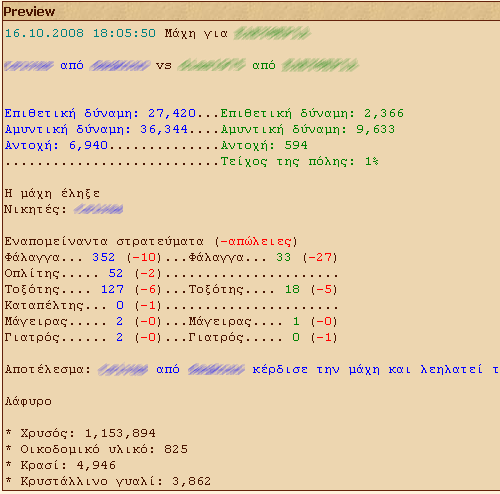
Task: Click the red word -απώλειες
Action: (x=256, y=241)
